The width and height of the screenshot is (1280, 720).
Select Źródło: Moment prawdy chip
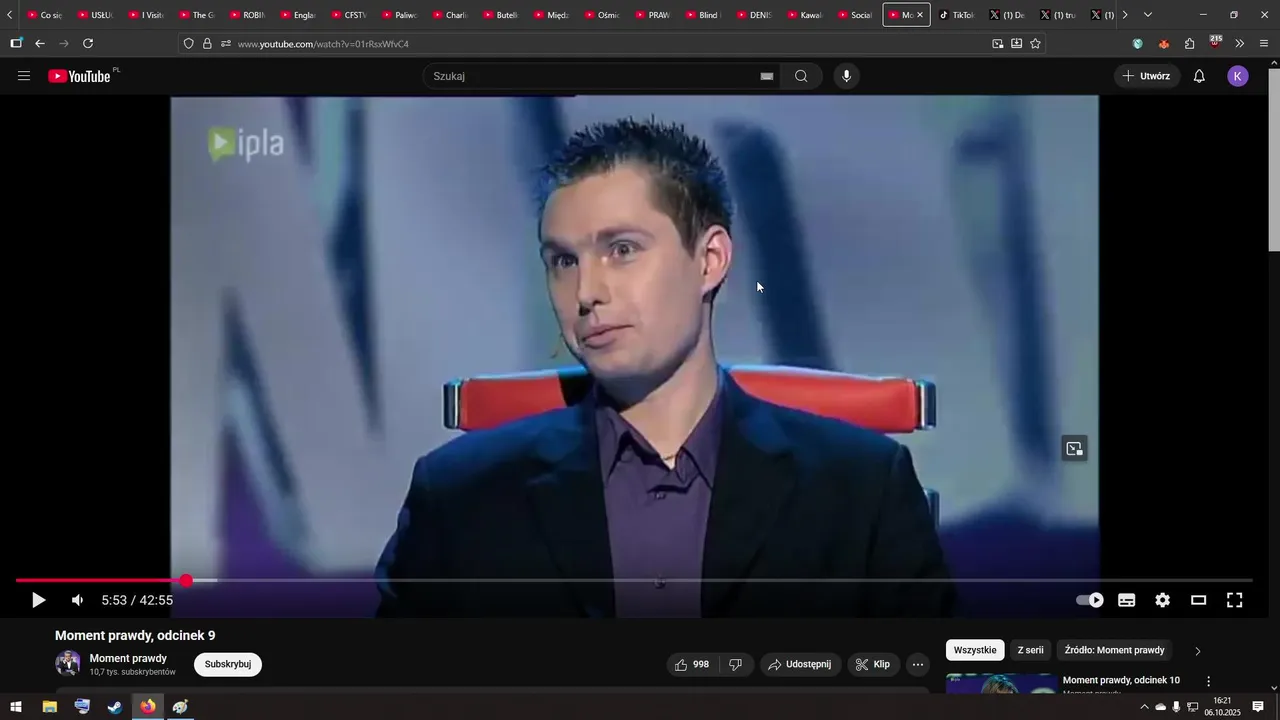click(x=1114, y=650)
